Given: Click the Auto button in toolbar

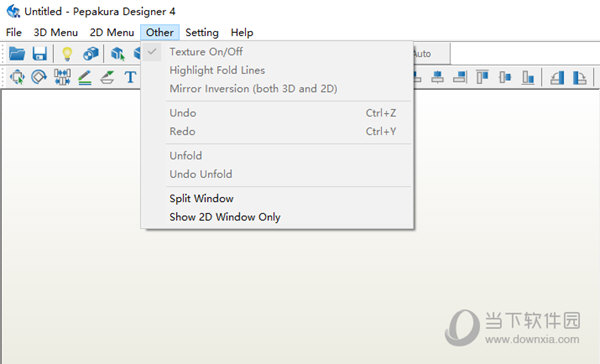Looking at the screenshot, I should click(x=431, y=54).
